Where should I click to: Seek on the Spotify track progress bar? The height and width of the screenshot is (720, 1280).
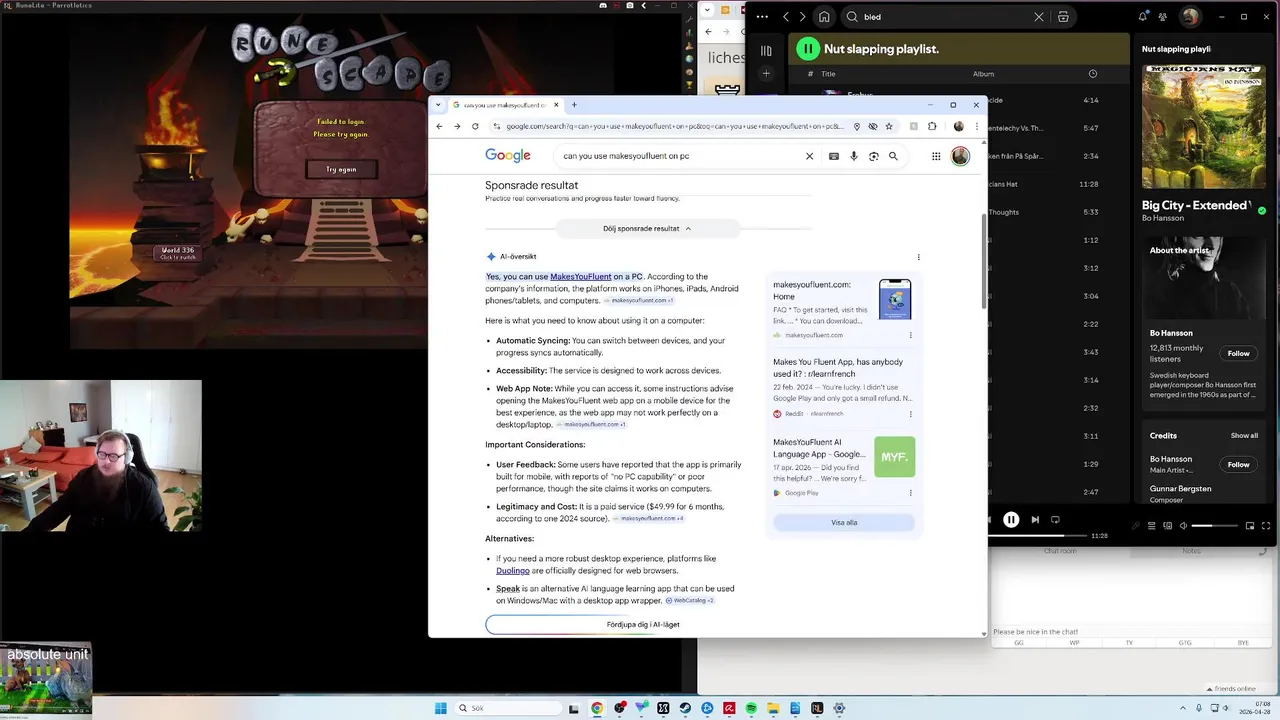click(1036, 536)
